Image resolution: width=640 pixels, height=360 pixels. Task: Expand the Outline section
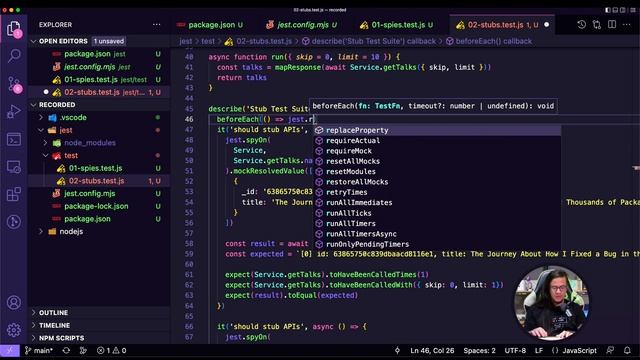click(99, 313)
